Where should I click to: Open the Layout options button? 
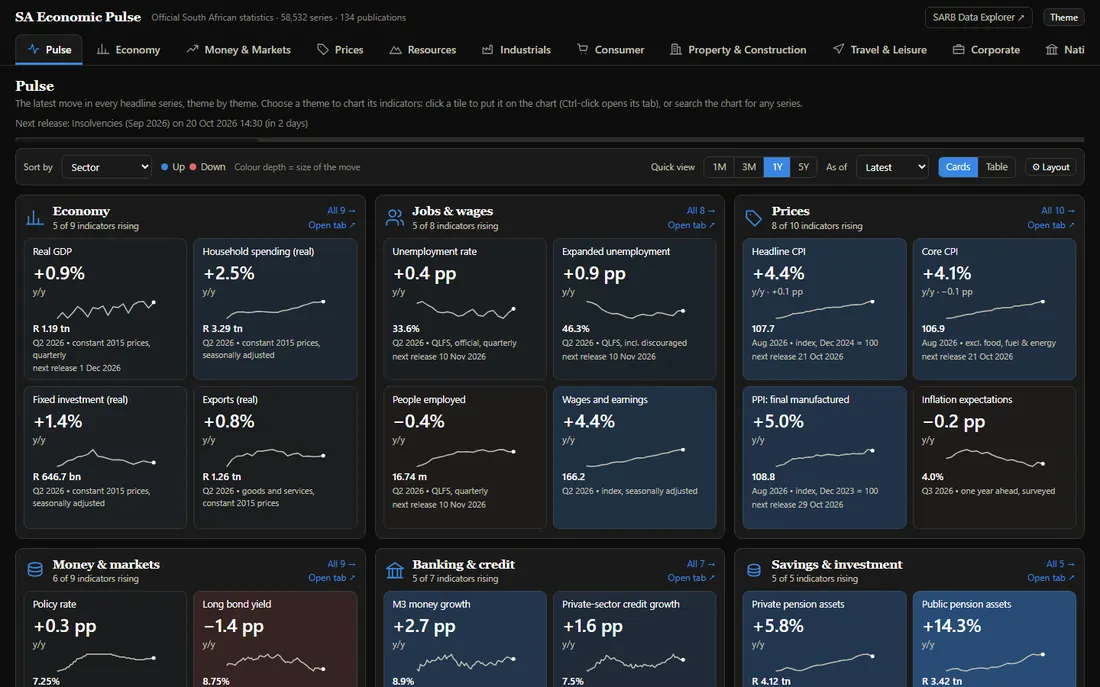coord(1051,167)
